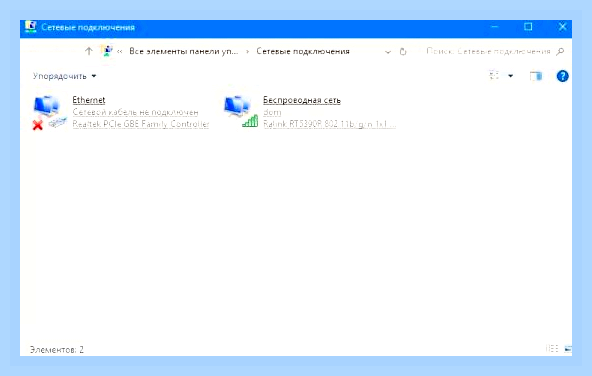Click breadcrumb chevron before Все элементы
The image size is (592, 376).
pyautogui.click(x=120, y=51)
